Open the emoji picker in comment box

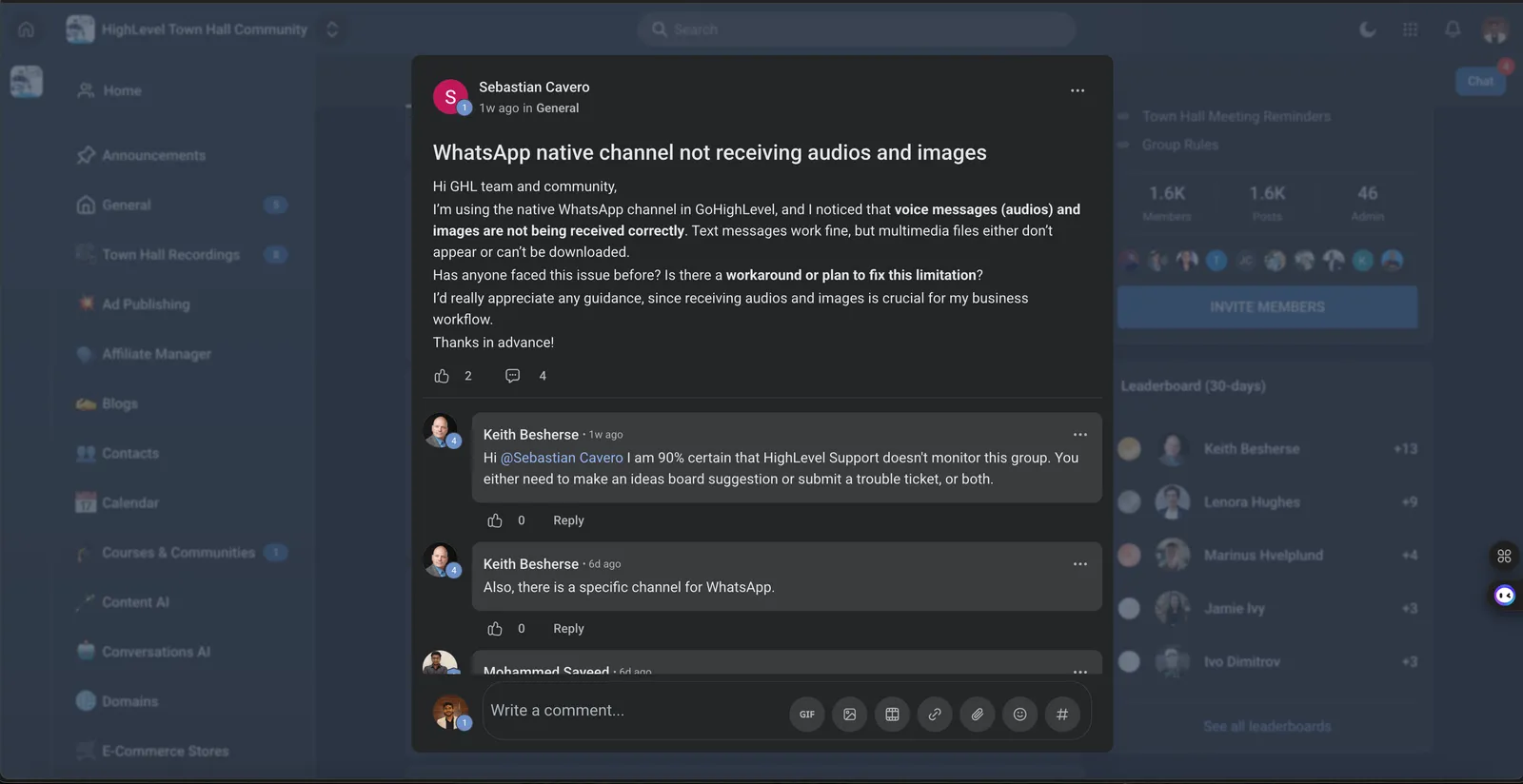coord(1019,715)
